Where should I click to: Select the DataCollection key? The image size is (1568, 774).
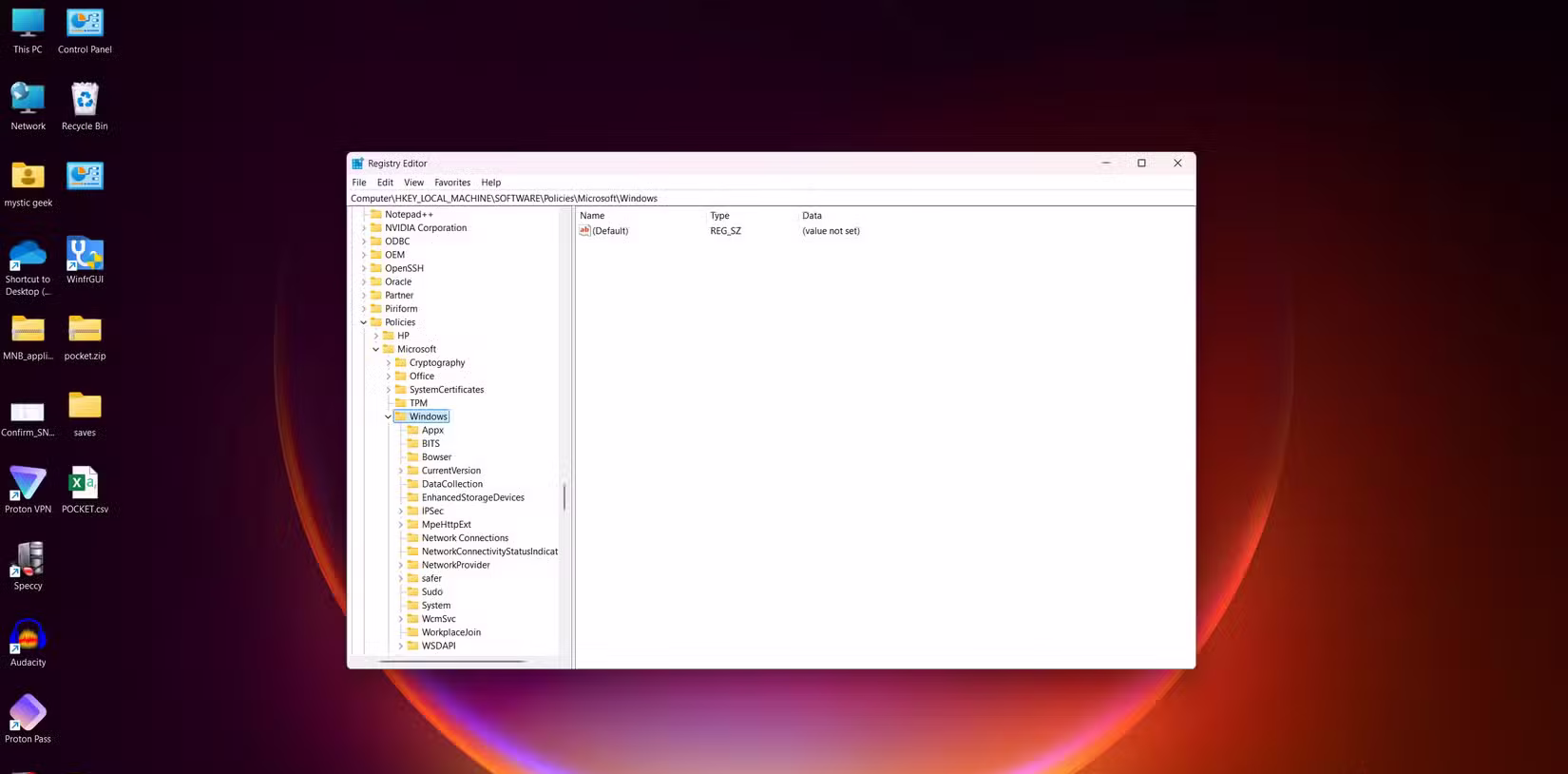451,484
